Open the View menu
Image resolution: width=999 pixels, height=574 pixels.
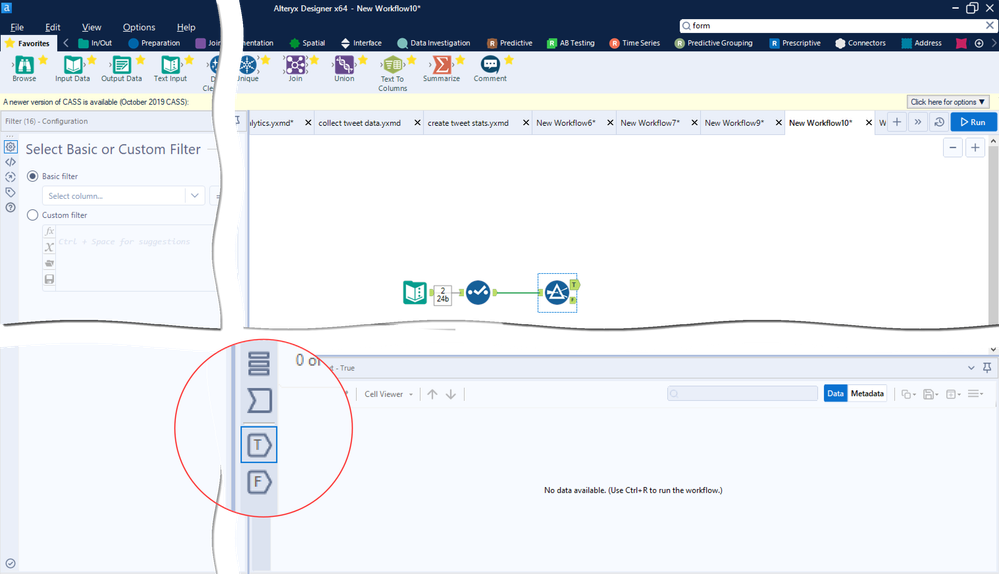point(91,27)
